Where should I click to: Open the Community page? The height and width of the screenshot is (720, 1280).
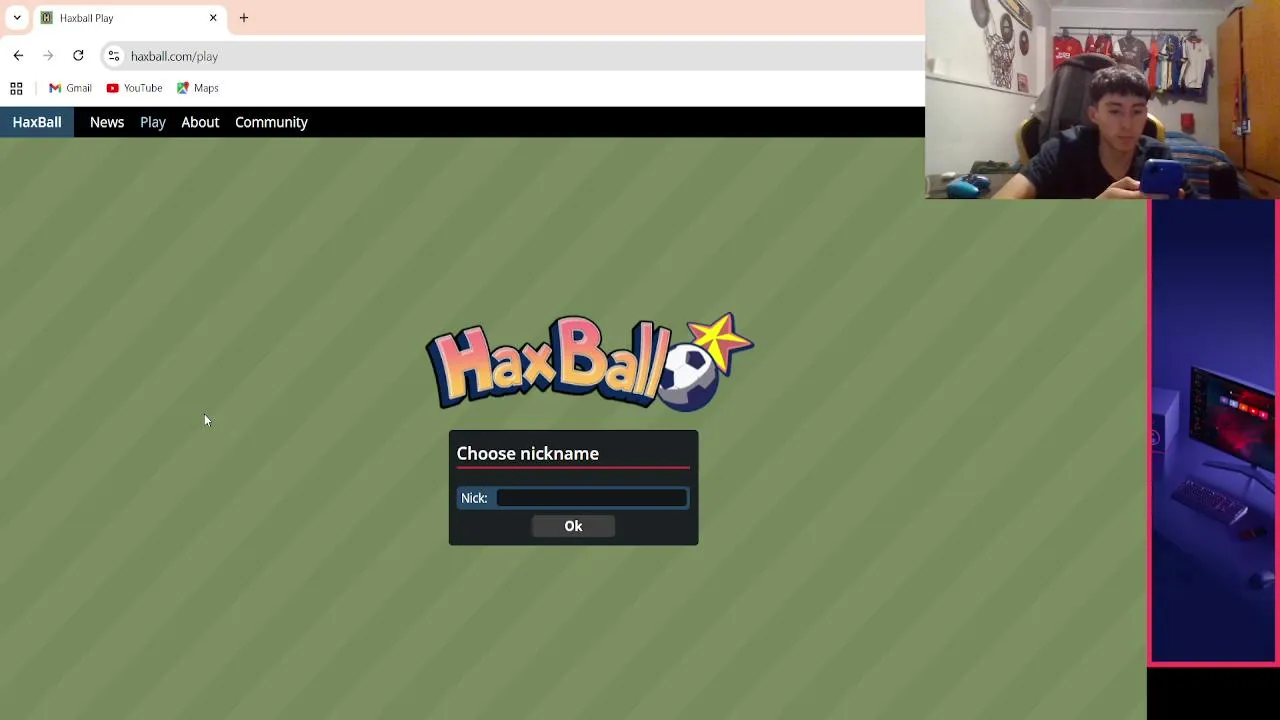coord(271,122)
